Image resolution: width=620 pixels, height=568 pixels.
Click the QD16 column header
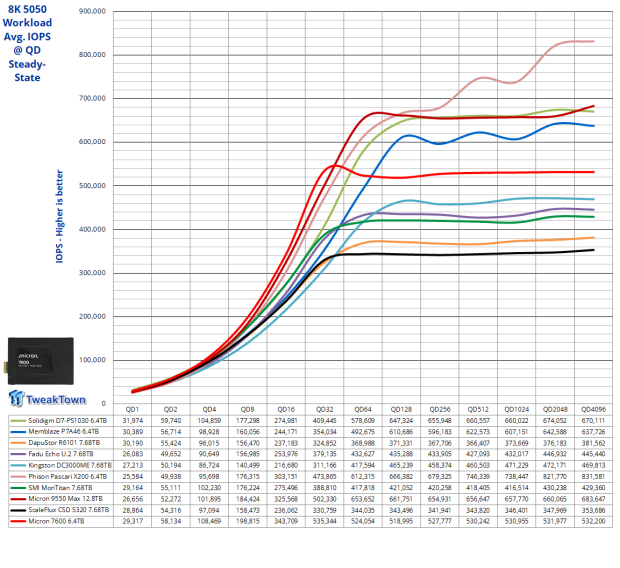tap(286, 409)
